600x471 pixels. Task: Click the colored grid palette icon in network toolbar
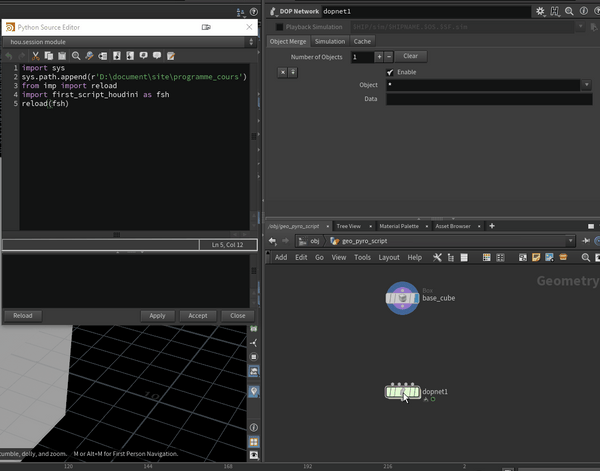[486, 258]
